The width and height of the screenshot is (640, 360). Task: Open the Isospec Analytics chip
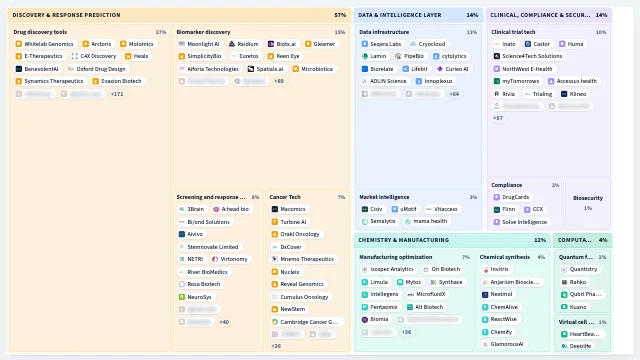(x=388, y=269)
